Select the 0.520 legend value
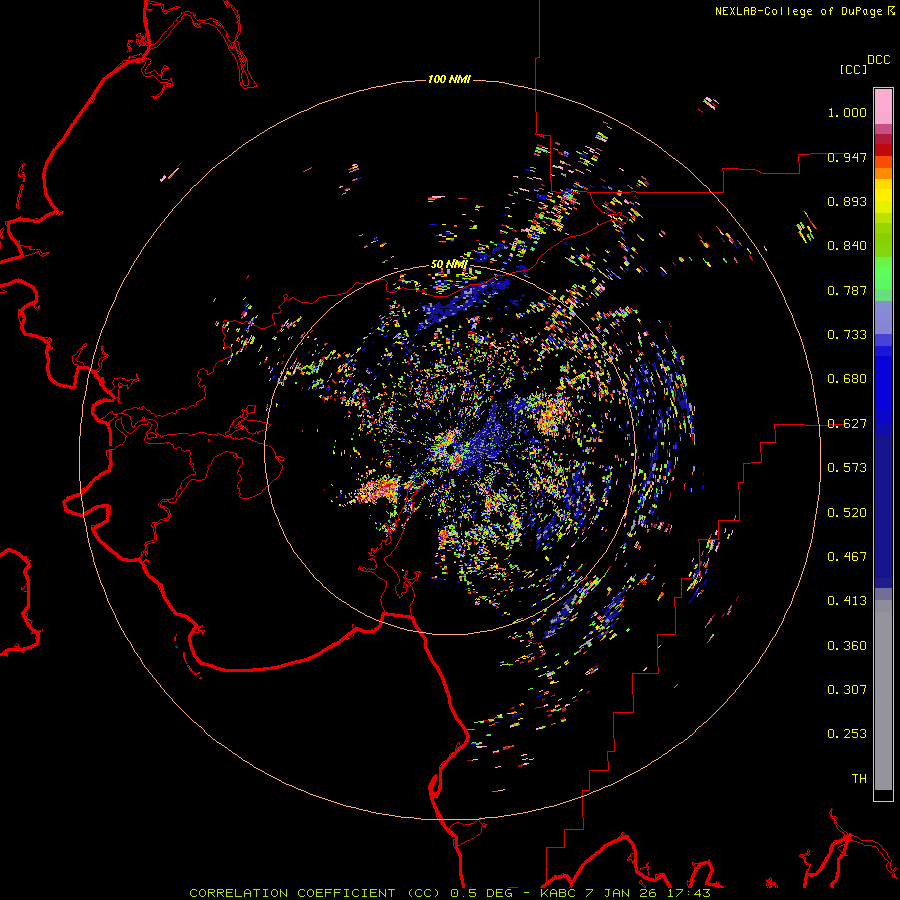 pos(847,513)
